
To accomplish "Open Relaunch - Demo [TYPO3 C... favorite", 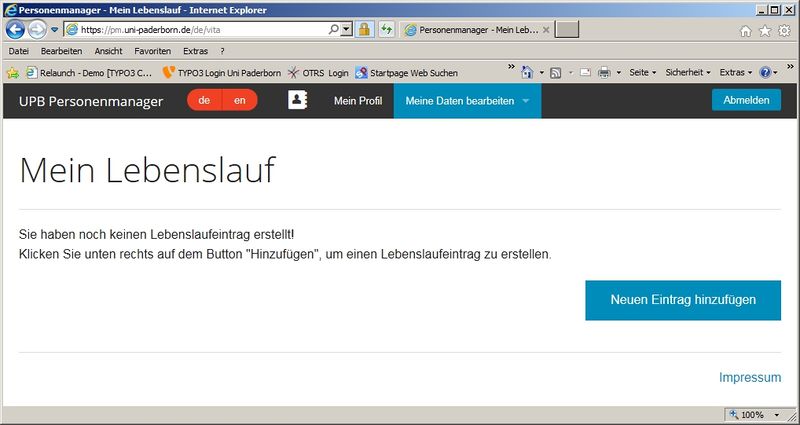I will click(x=90, y=73).
